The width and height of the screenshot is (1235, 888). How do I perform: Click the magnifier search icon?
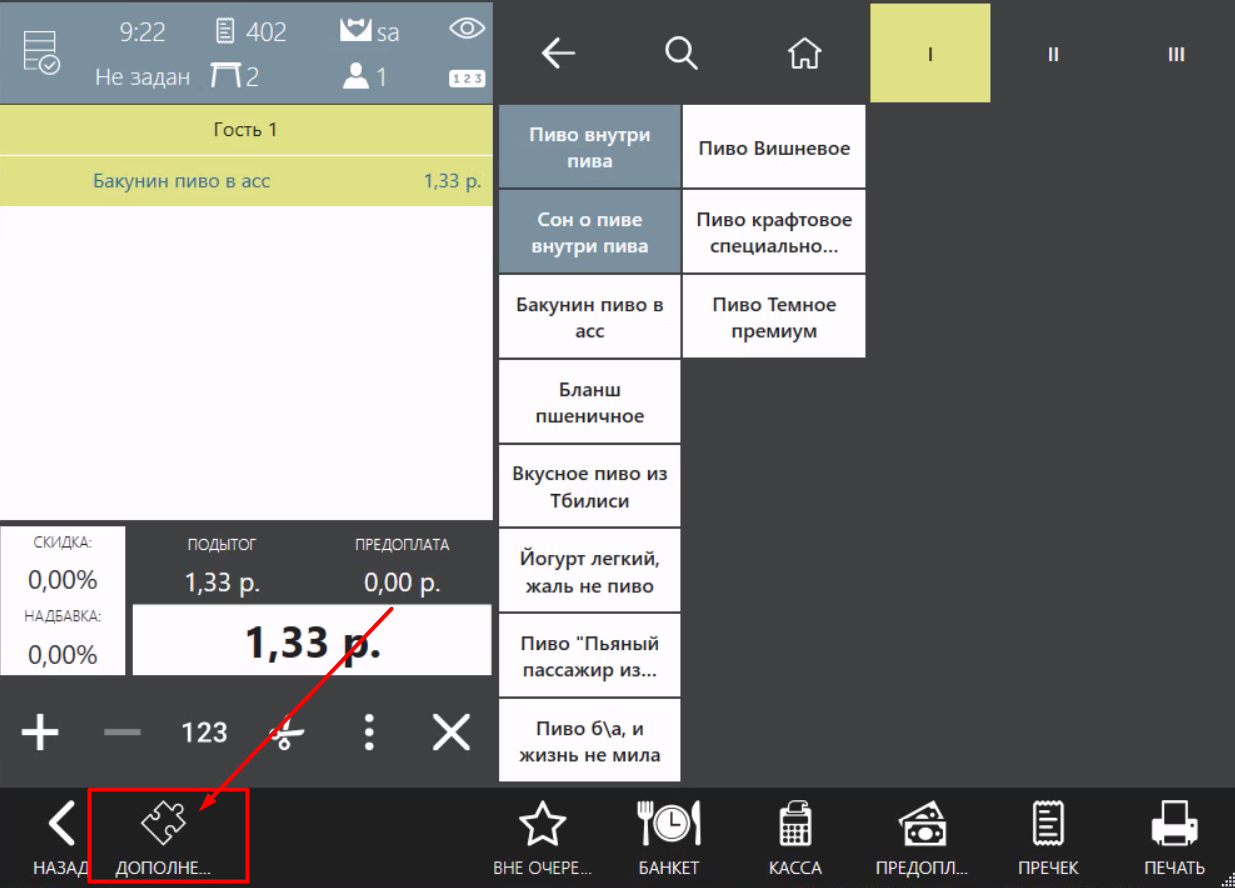pyautogui.click(x=681, y=54)
